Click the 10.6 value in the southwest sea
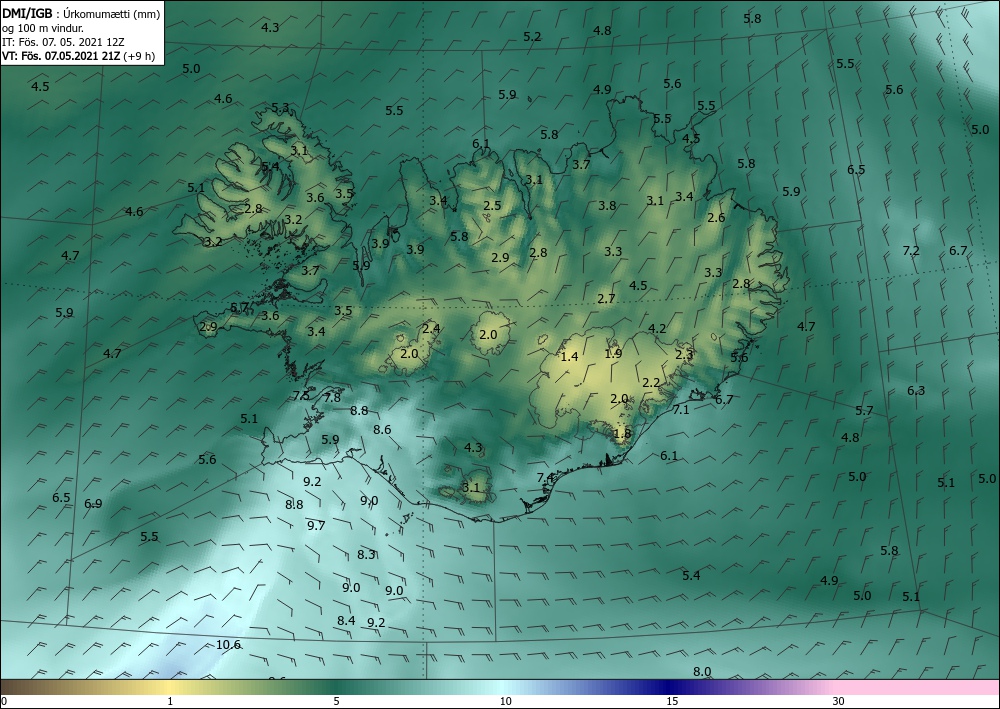The image size is (1000, 709). tap(228, 645)
